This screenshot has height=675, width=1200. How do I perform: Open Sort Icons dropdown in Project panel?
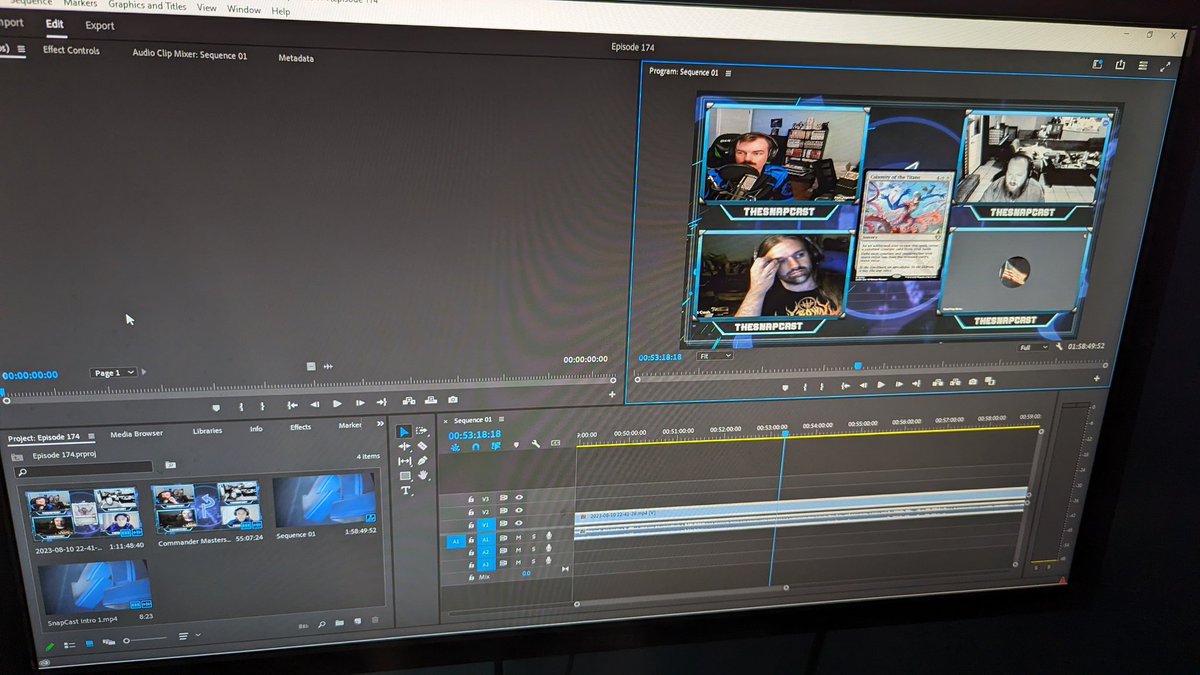[188, 636]
